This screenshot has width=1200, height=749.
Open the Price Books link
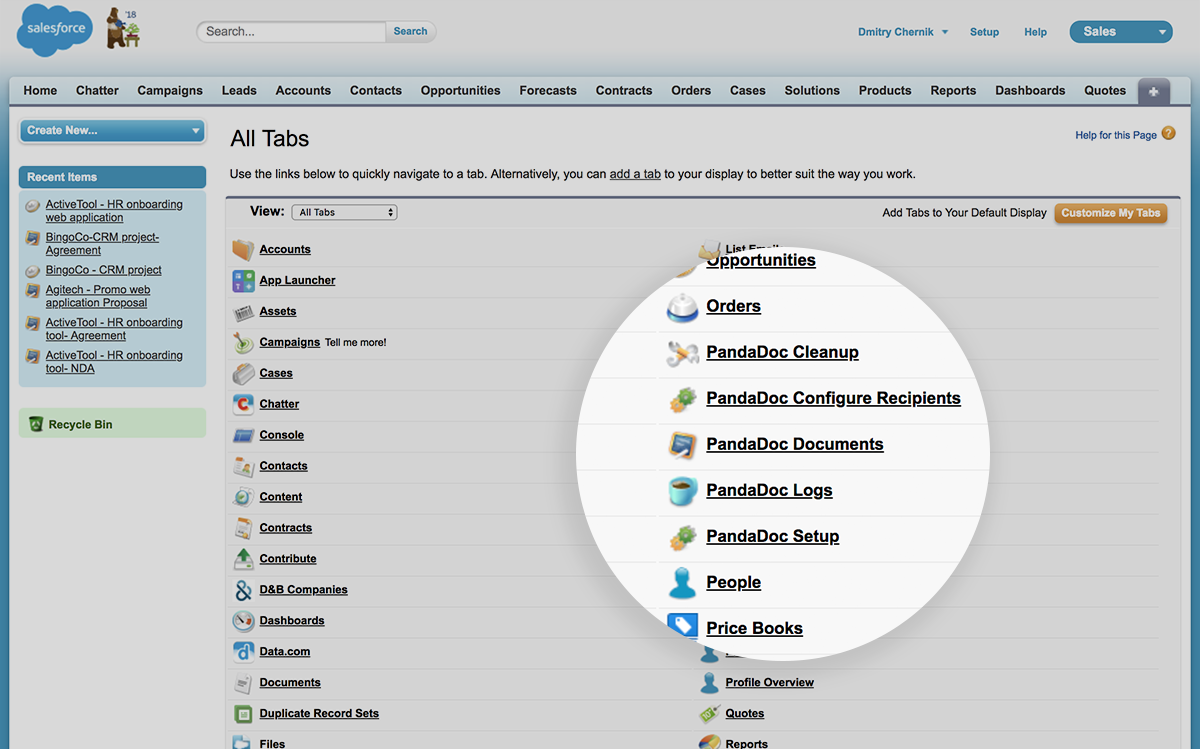click(754, 628)
